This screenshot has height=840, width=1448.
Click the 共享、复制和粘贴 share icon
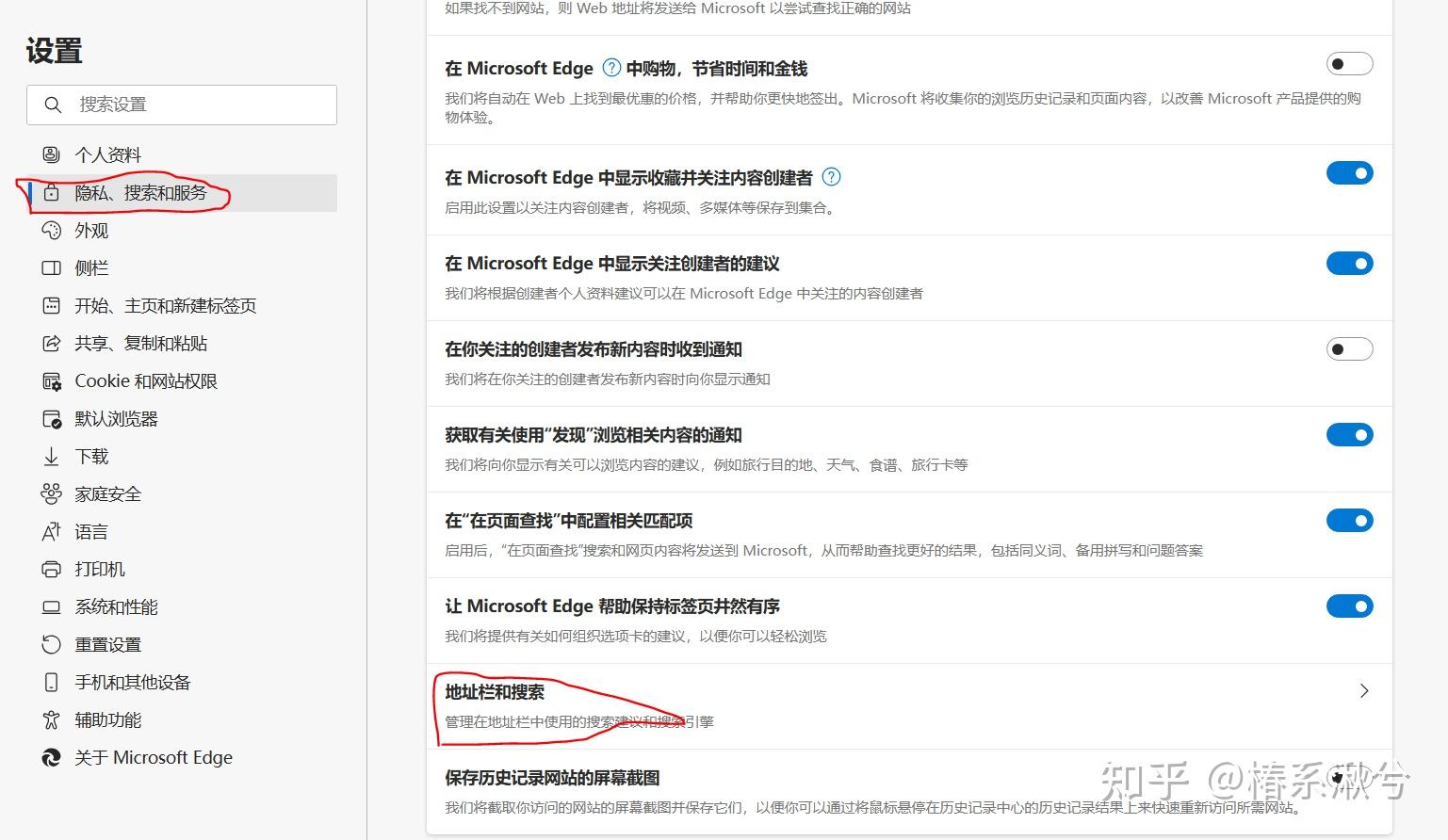[51, 343]
